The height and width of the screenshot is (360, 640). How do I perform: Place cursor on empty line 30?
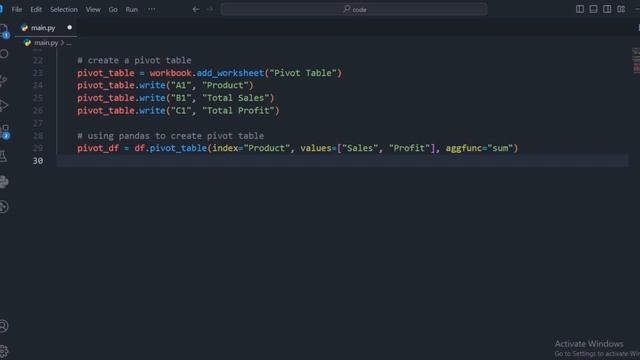click(x=342, y=161)
